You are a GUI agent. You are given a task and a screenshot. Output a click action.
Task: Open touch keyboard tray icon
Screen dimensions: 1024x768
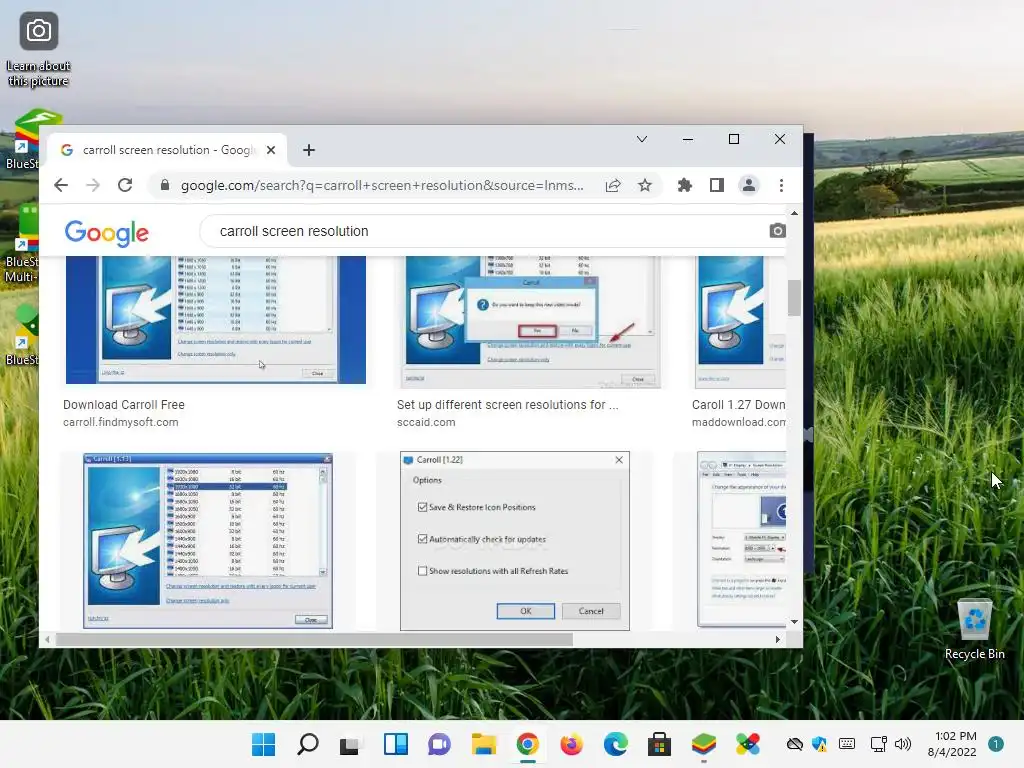coord(847,744)
